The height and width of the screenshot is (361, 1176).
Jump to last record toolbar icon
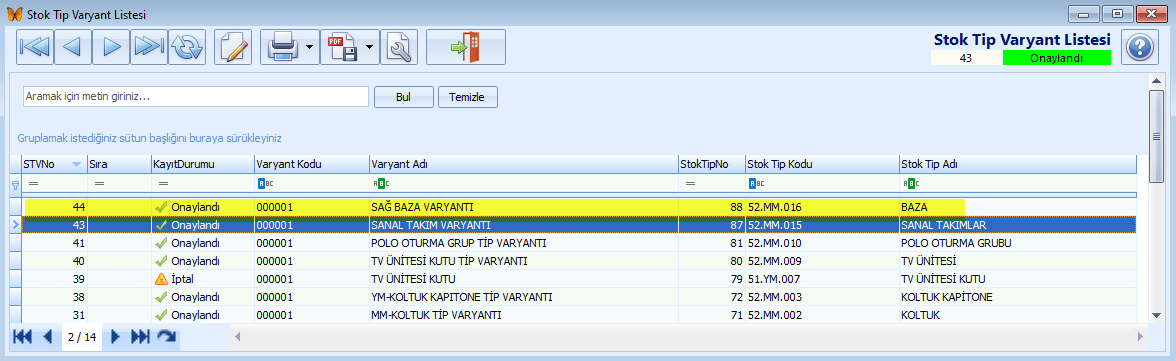pyautogui.click(x=148, y=47)
